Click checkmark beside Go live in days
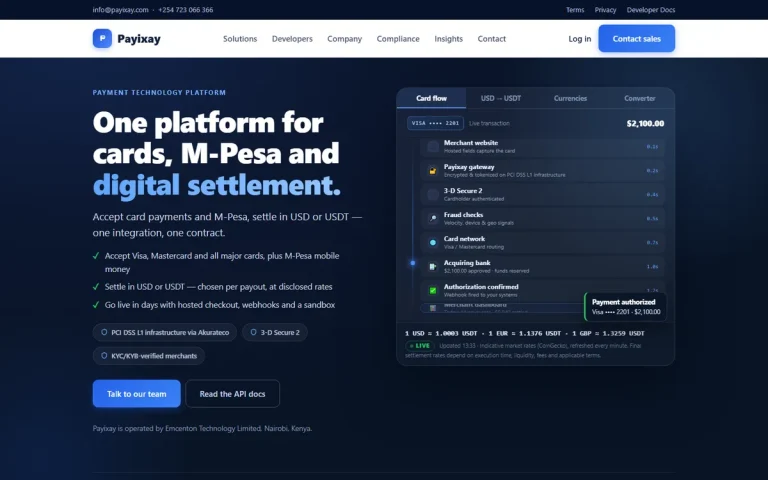Screen dimensions: 768x480 click(96, 305)
